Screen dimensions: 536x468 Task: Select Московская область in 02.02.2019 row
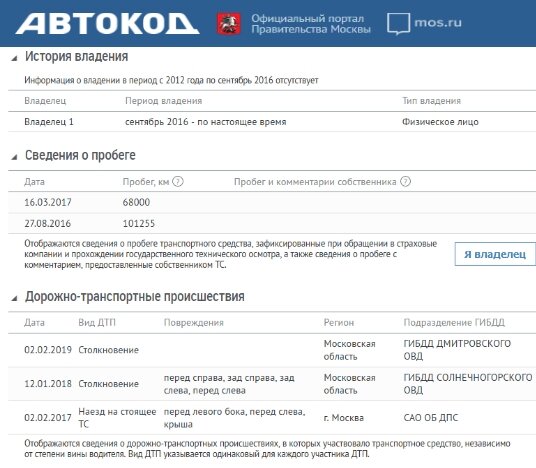point(349,350)
